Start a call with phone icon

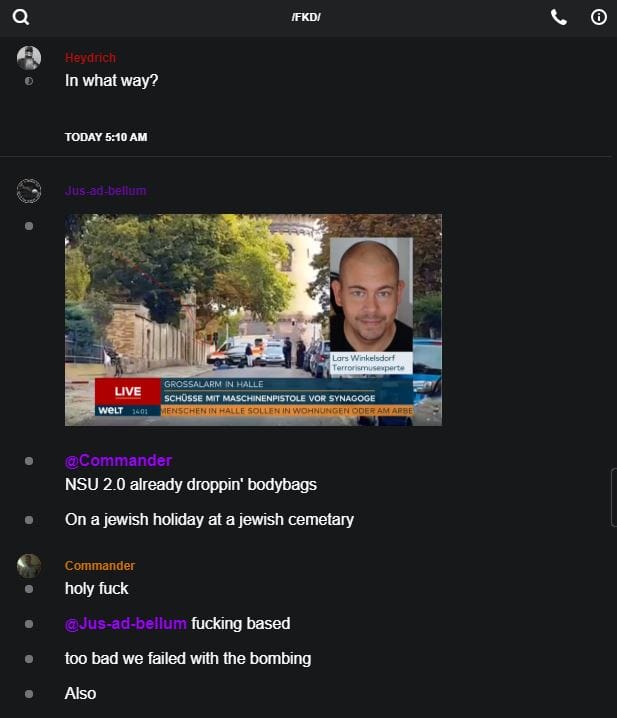pos(558,17)
